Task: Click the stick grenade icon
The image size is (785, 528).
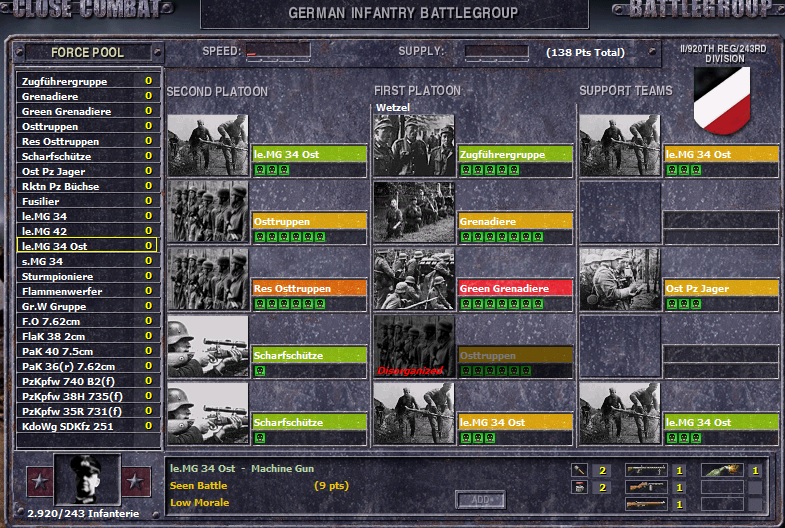Action: tap(579, 470)
